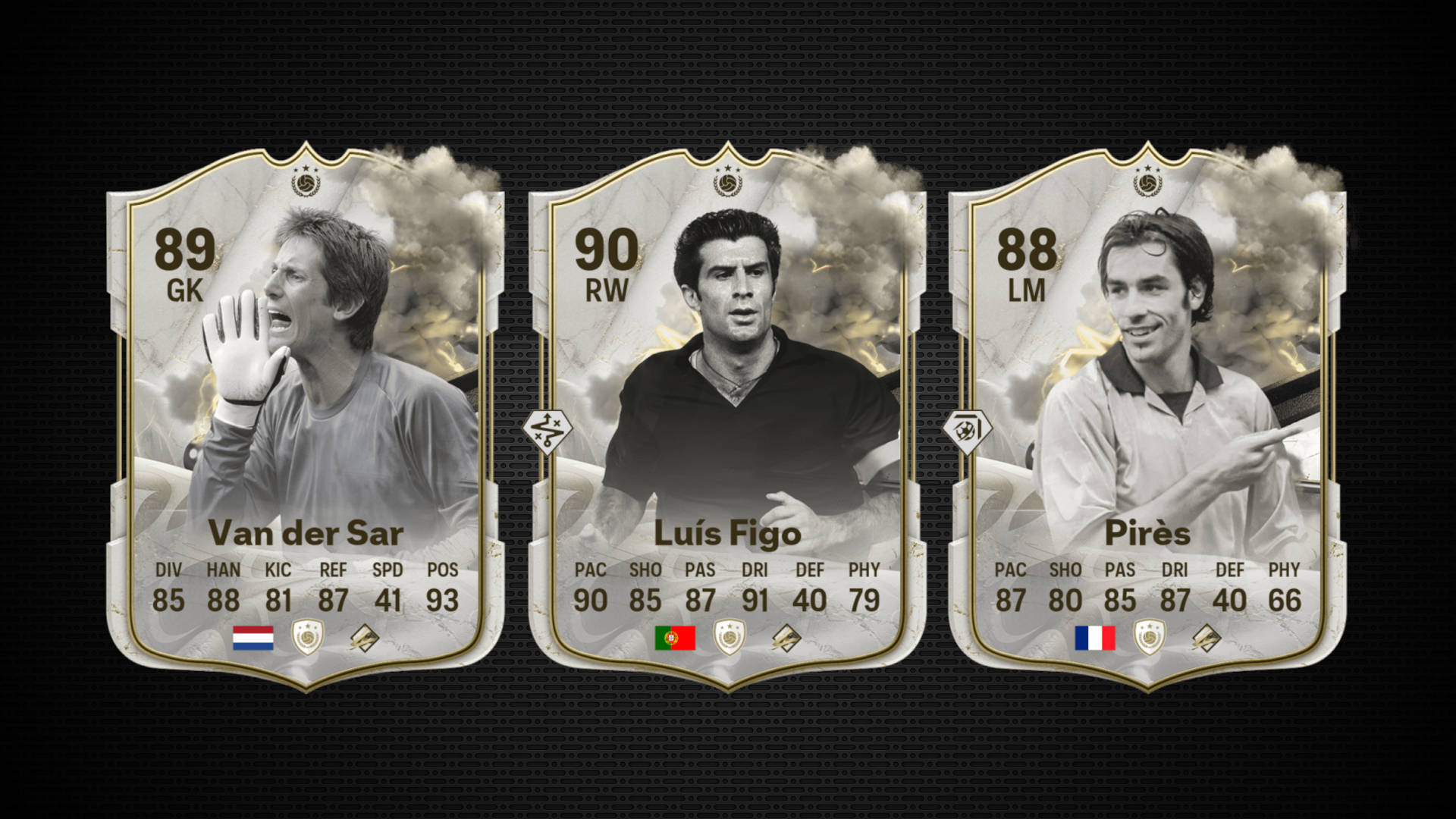Click the gold lightning emblem on Pirès card
The width and height of the screenshot is (1456, 819).
tap(1207, 638)
